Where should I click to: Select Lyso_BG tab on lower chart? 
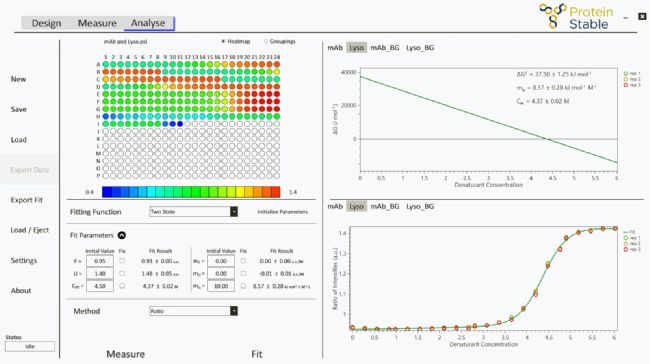click(420, 206)
